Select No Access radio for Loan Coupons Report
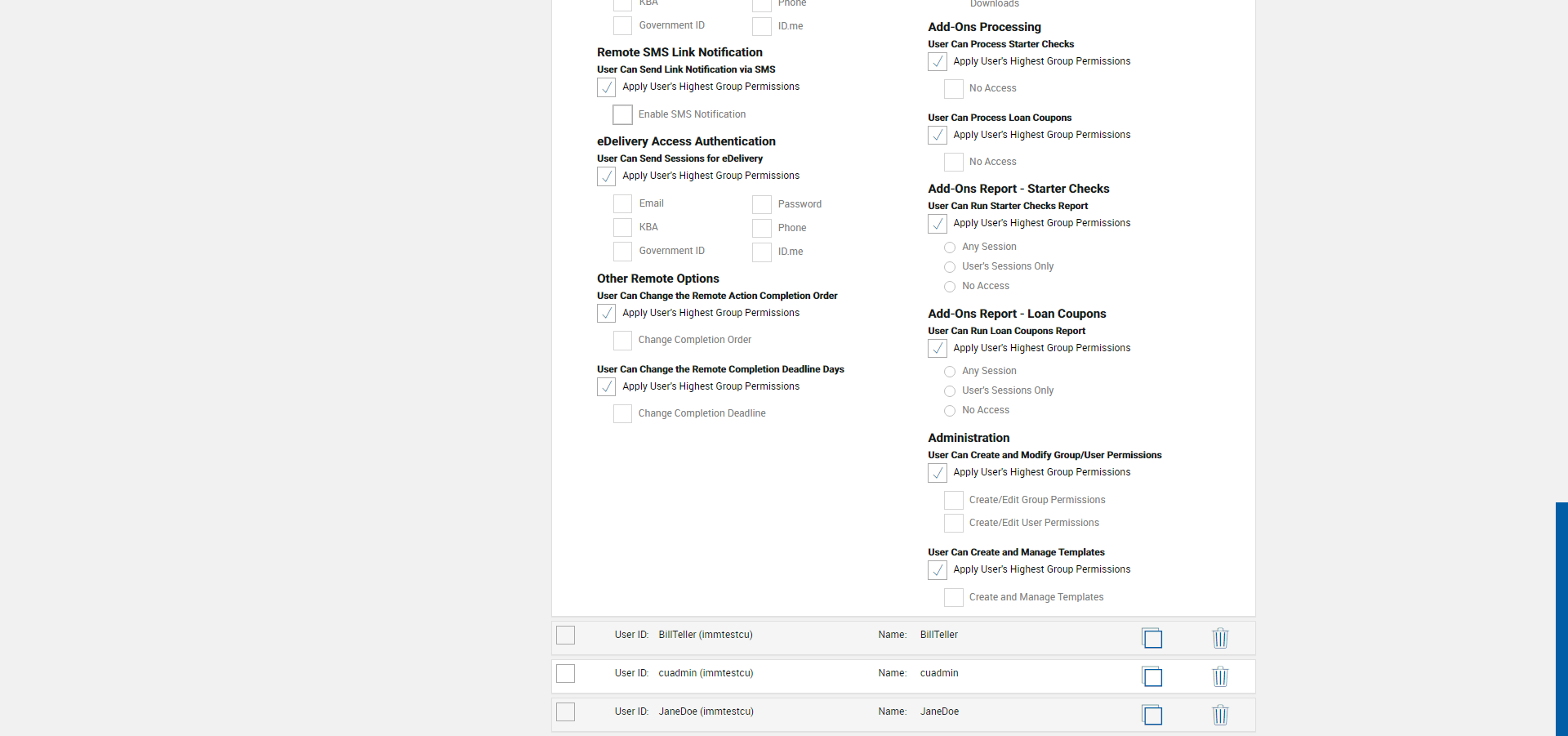The width and height of the screenshot is (1568, 736). point(950,411)
